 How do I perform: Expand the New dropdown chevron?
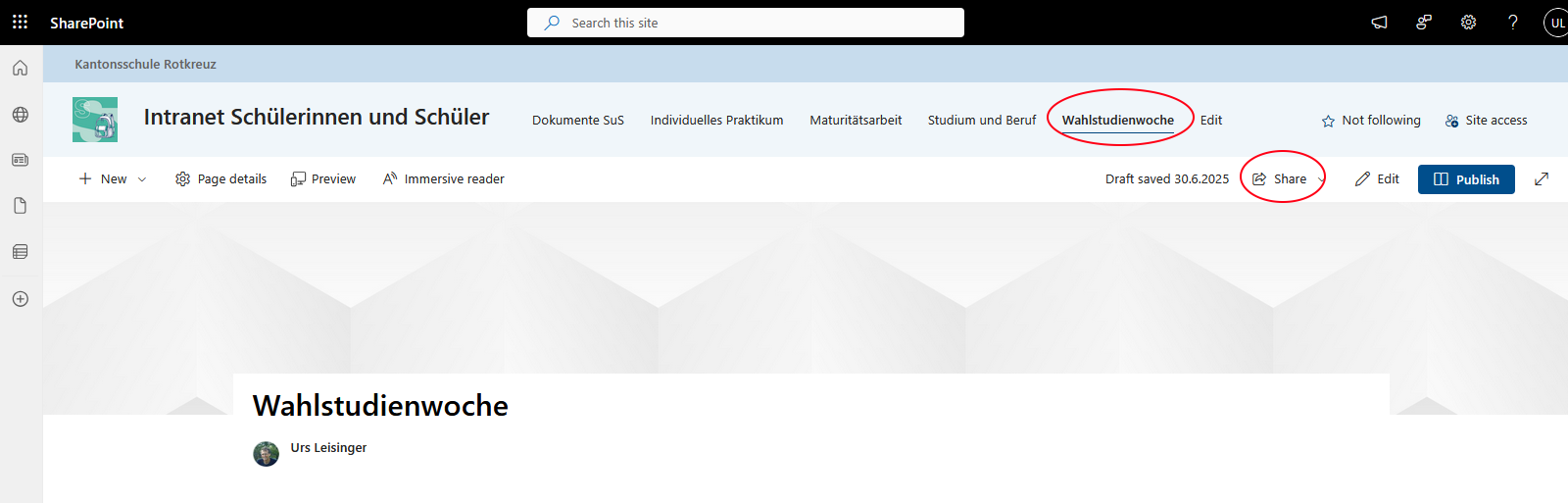pyautogui.click(x=142, y=179)
